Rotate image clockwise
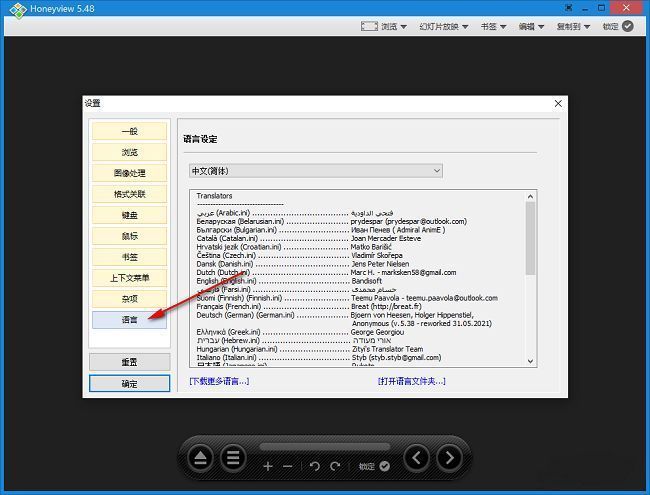This screenshot has width=650, height=495. (x=336, y=466)
